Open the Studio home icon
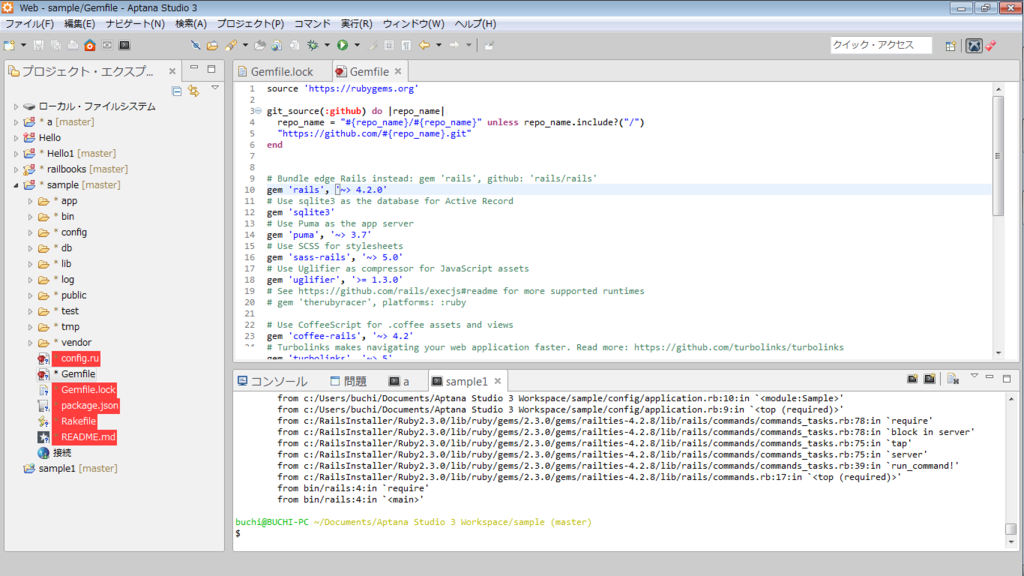The height and width of the screenshot is (576, 1024). (x=89, y=45)
